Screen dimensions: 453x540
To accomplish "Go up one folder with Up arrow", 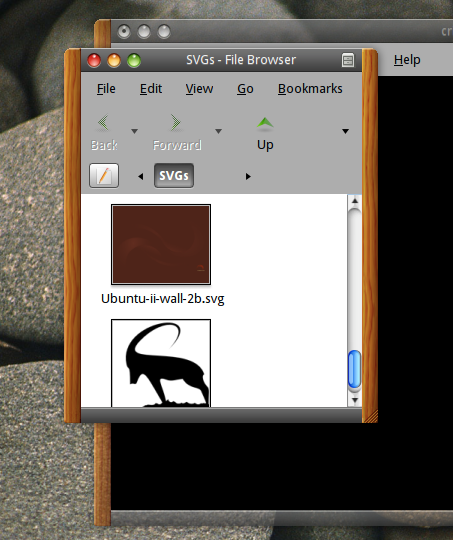I will click(265, 124).
